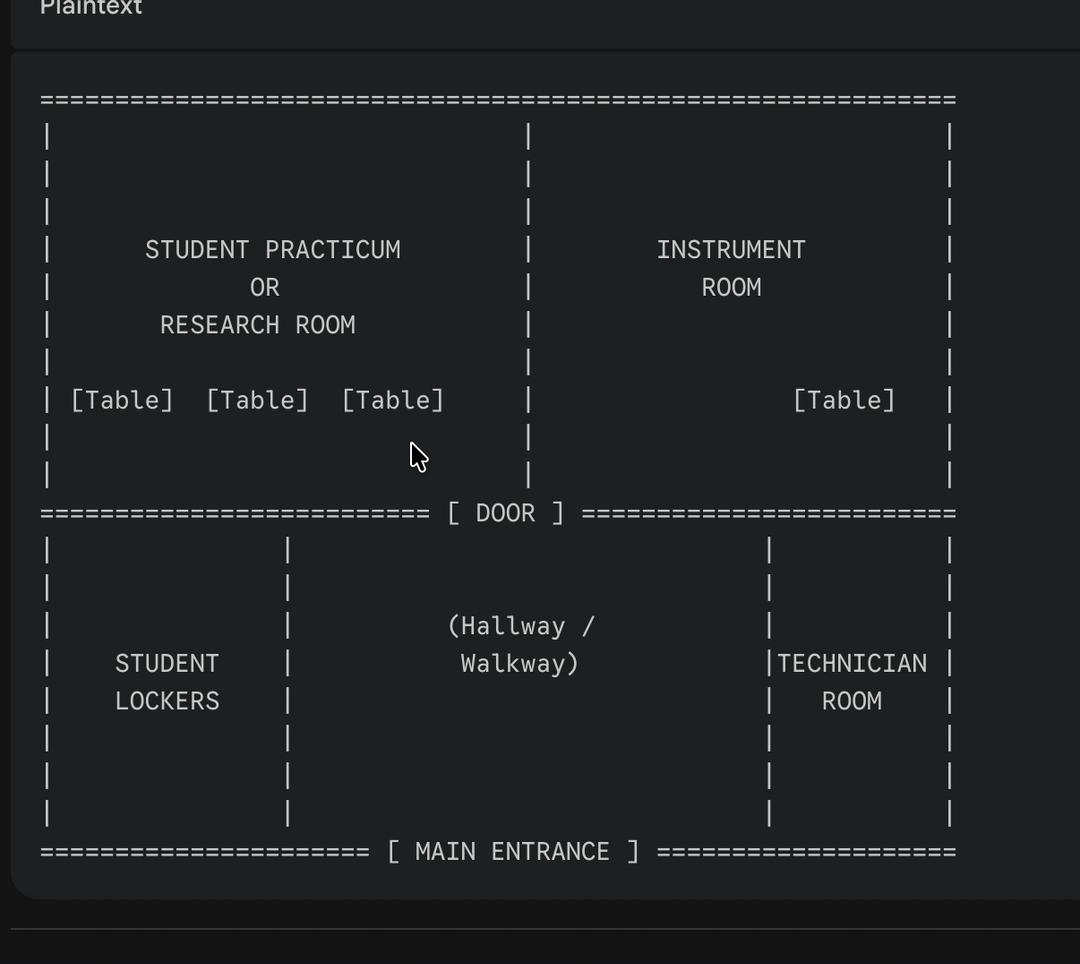Click the Walkway) text
This screenshot has width=1080, height=964.
pyautogui.click(x=519, y=664)
